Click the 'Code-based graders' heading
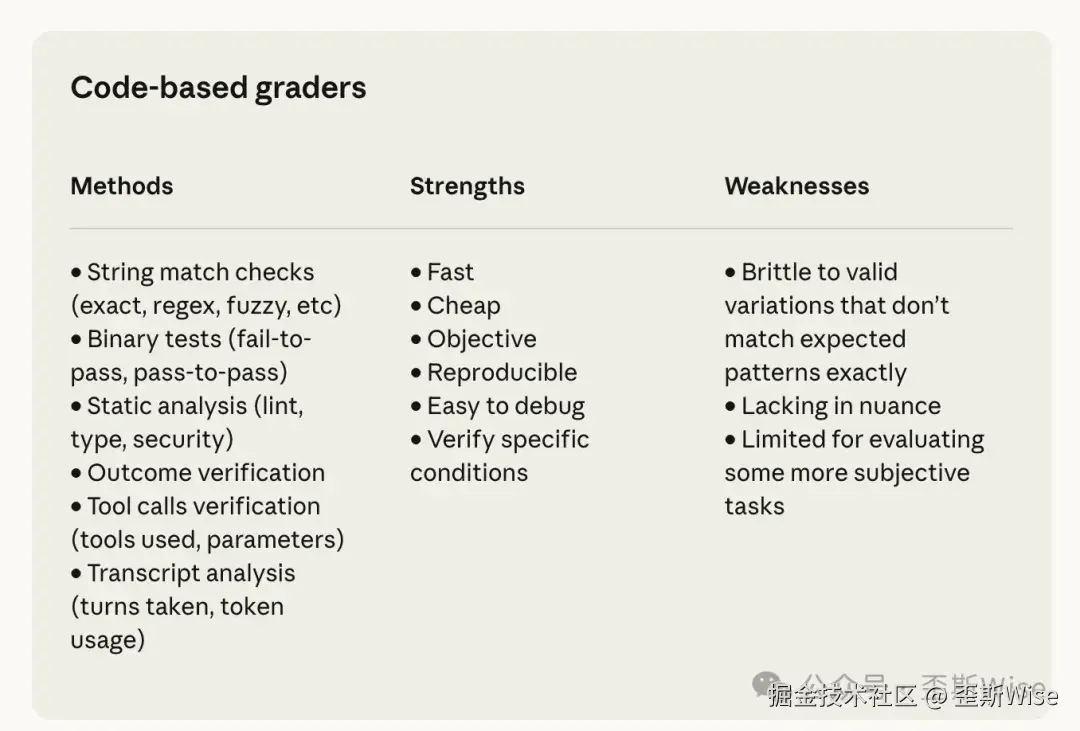1080x731 pixels. click(218, 88)
